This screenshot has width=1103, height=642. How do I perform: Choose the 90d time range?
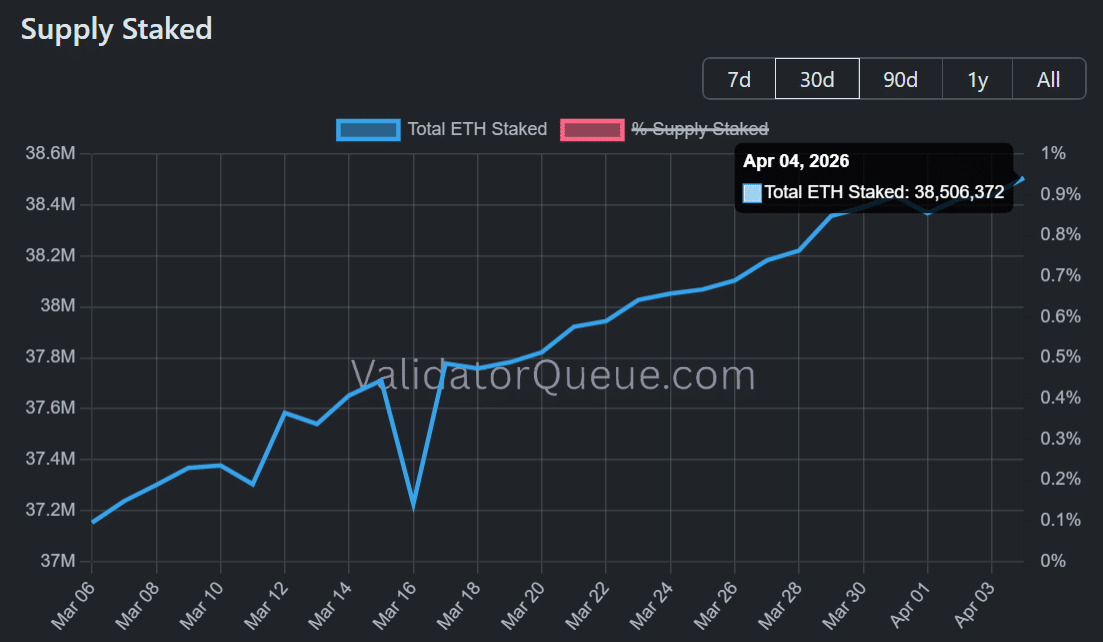[x=900, y=79]
